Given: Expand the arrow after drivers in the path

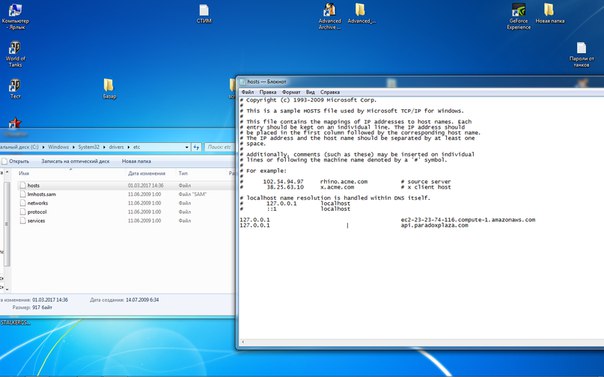Looking at the screenshot, I should (x=129, y=147).
